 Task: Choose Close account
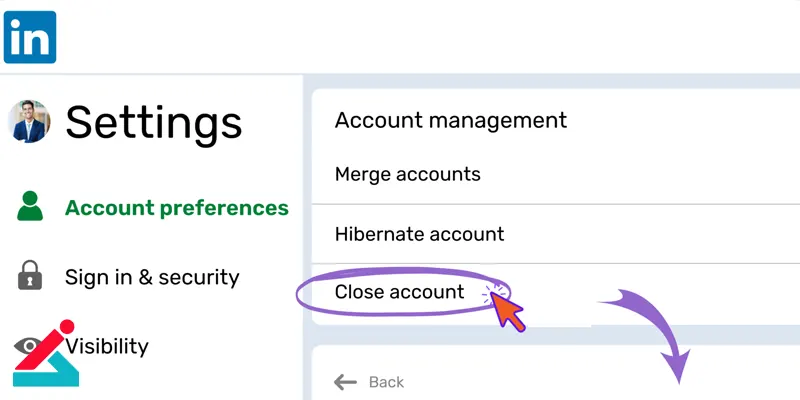[399, 292]
